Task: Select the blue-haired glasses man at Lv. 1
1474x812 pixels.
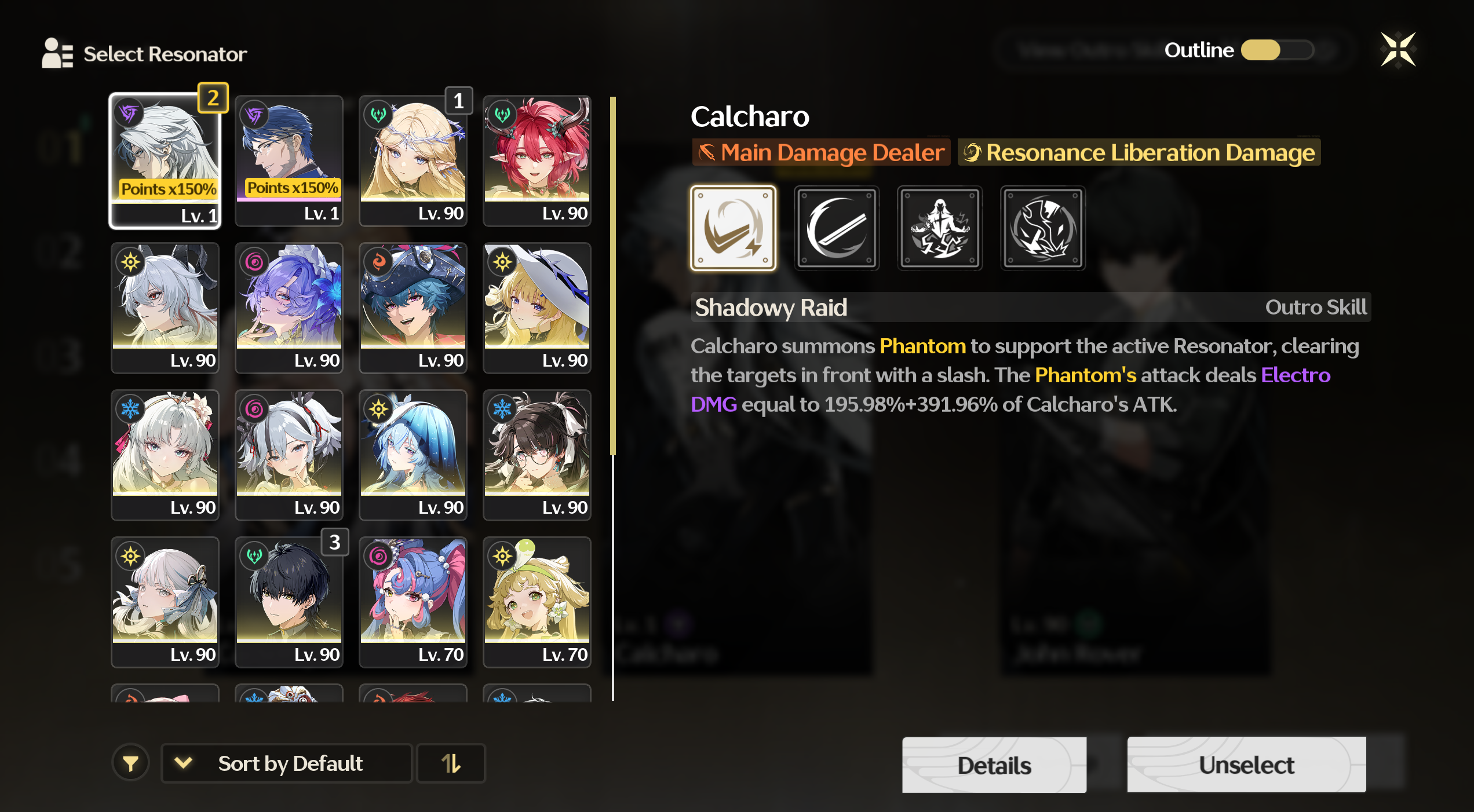Action: (x=289, y=161)
